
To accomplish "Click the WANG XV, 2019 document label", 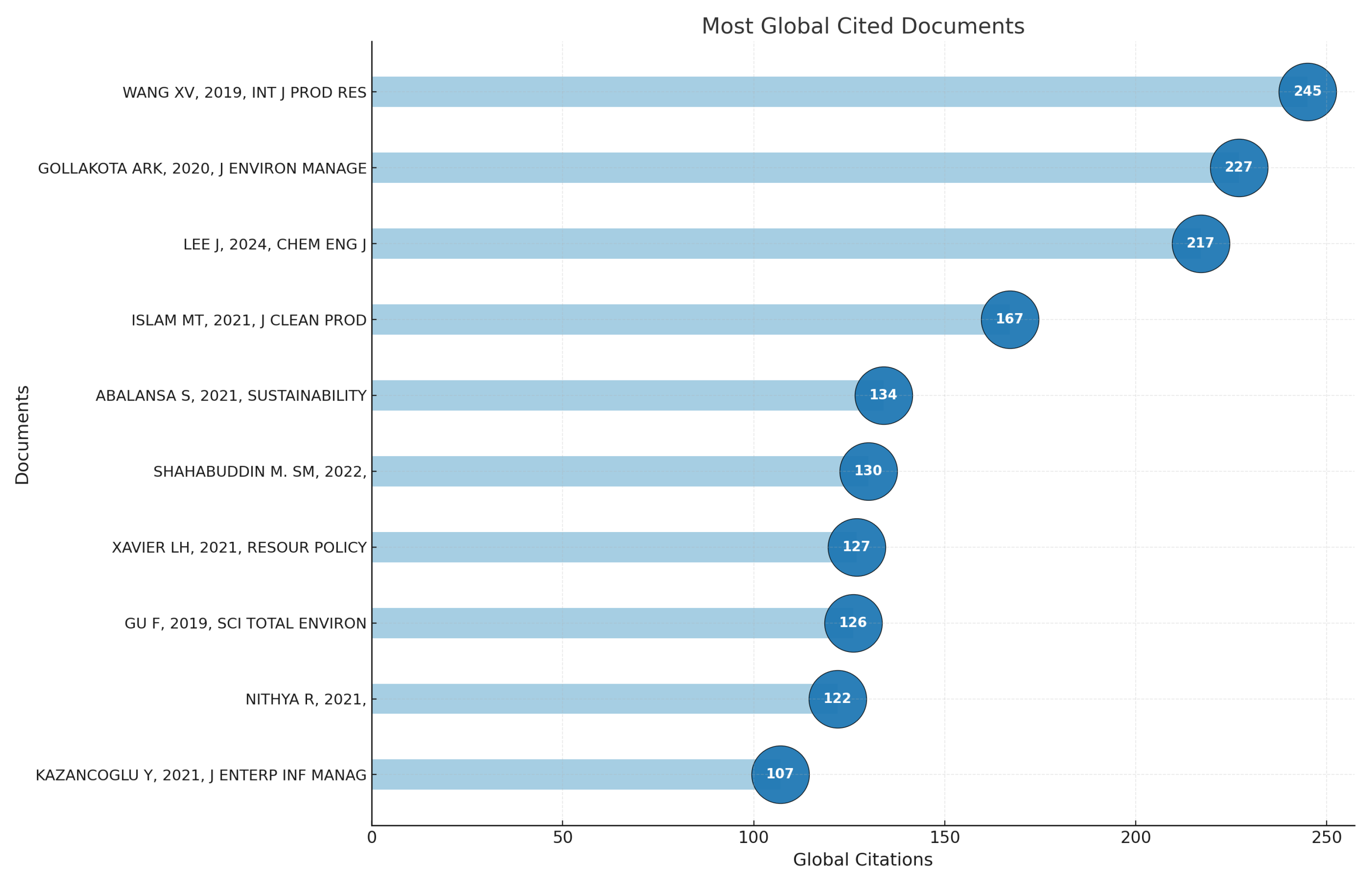I will 244,93.
